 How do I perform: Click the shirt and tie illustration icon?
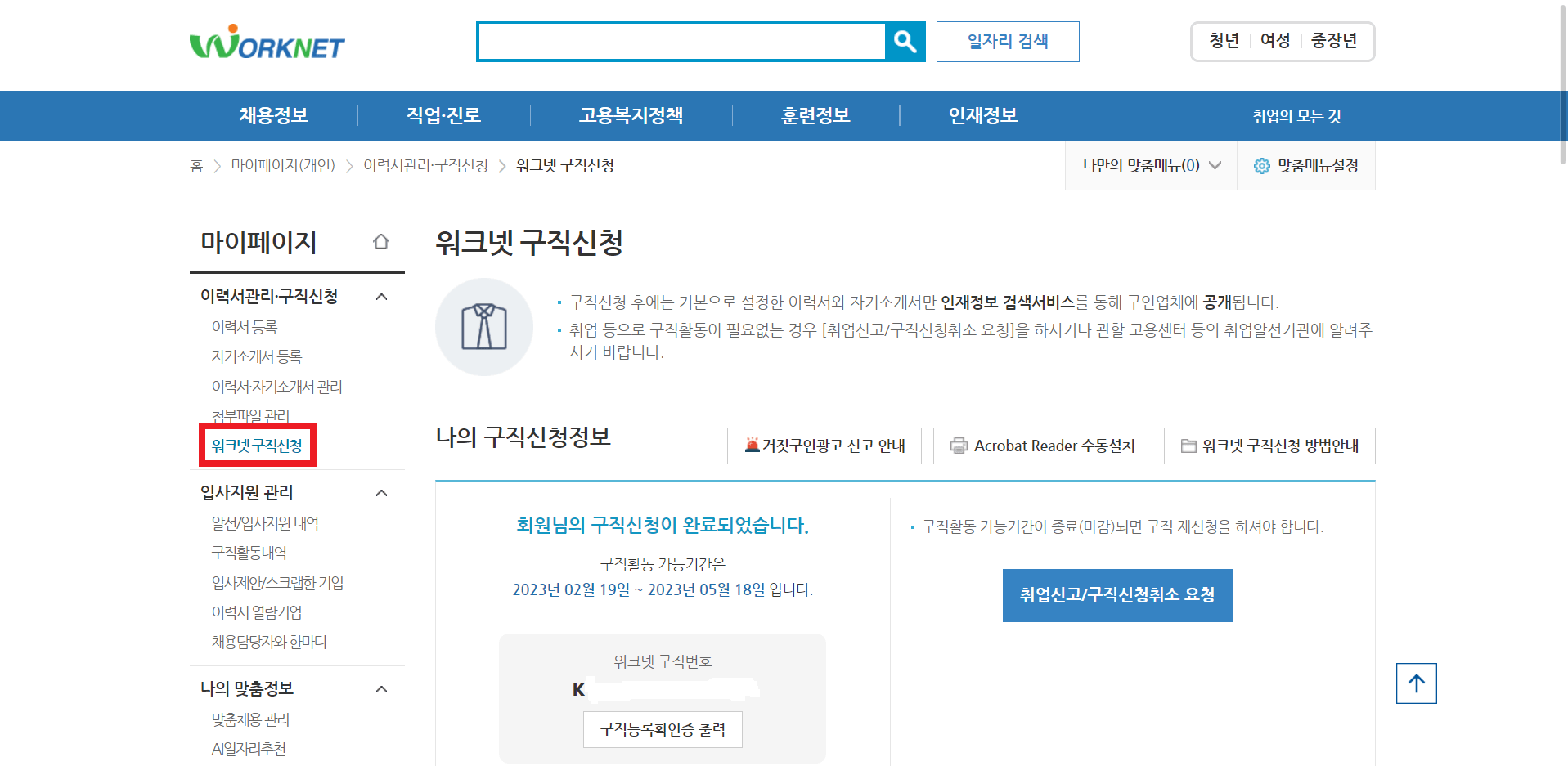[484, 327]
